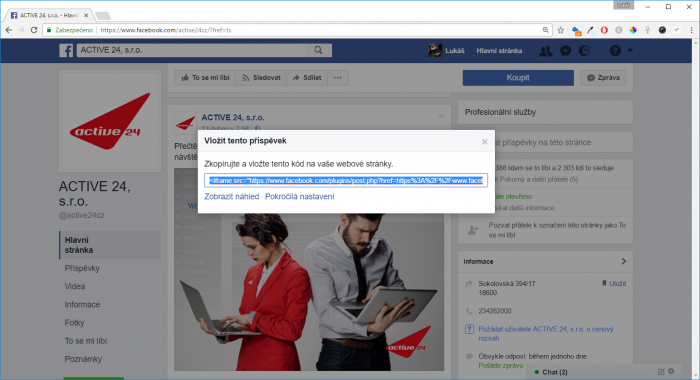This screenshot has height=380, width=700.
Task: Open the Chrome three-dot menu
Action: (x=692, y=30)
